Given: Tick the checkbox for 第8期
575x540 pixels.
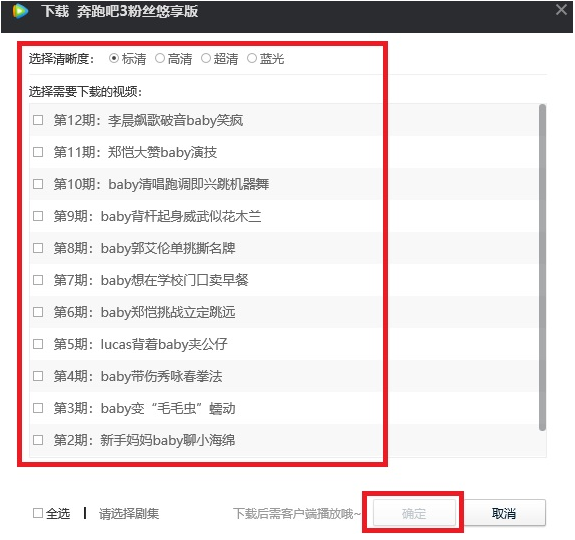Looking at the screenshot, I should click(38, 248).
